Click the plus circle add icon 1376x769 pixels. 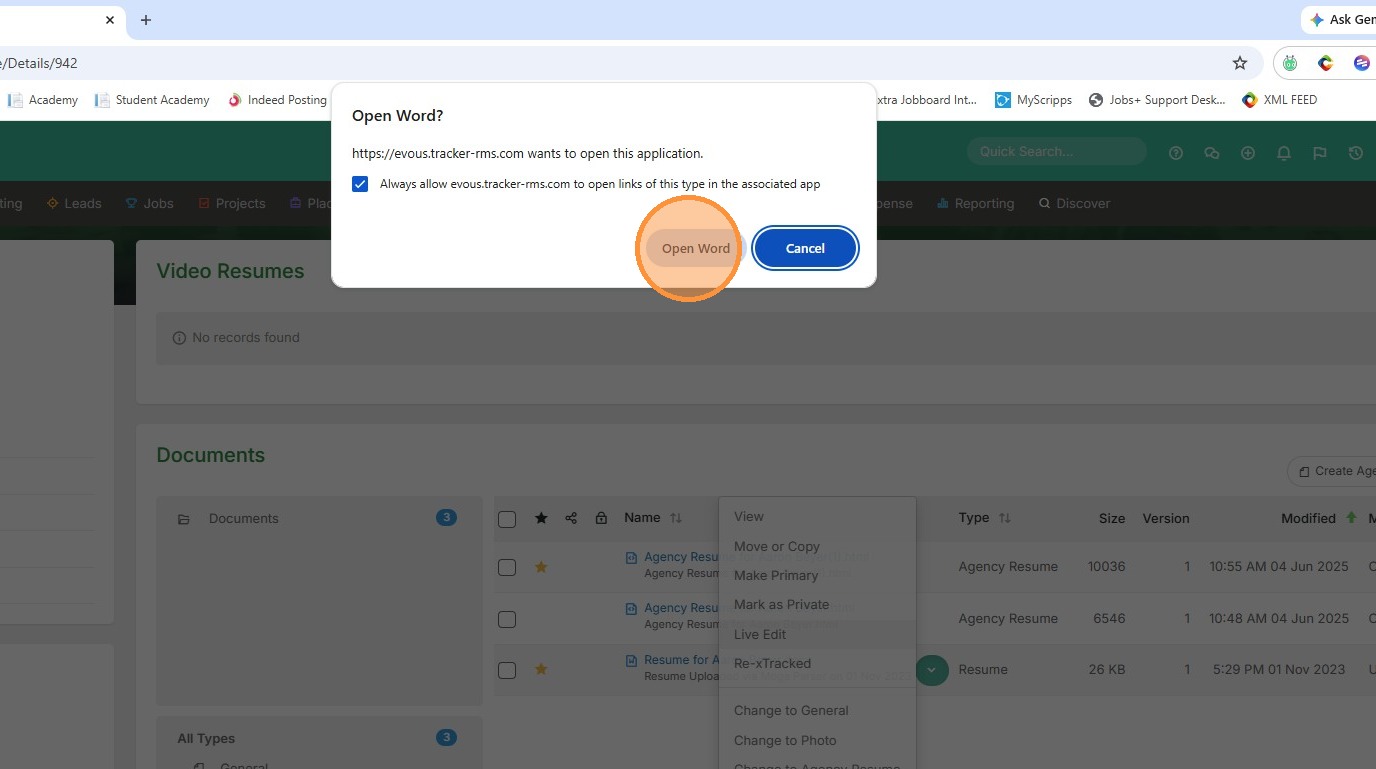pos(1248,153)
